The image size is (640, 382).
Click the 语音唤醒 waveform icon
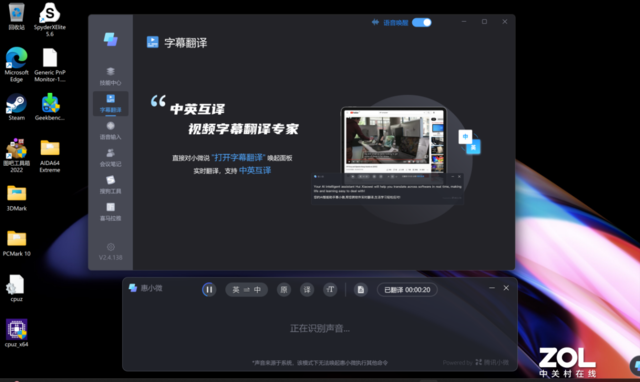click(375, 22)
